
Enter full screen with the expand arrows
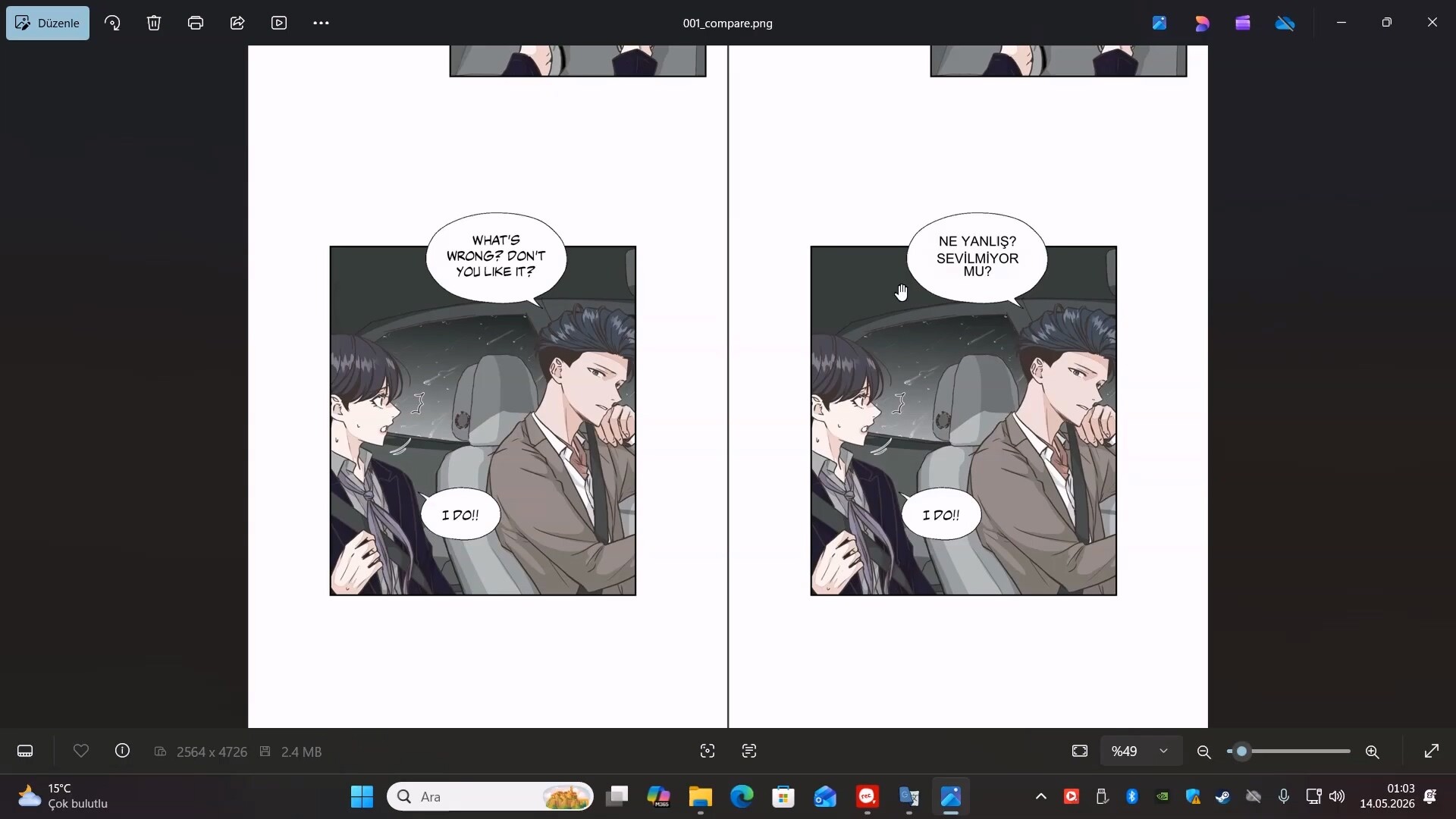pyautogui.click(x=1432, y=751)
